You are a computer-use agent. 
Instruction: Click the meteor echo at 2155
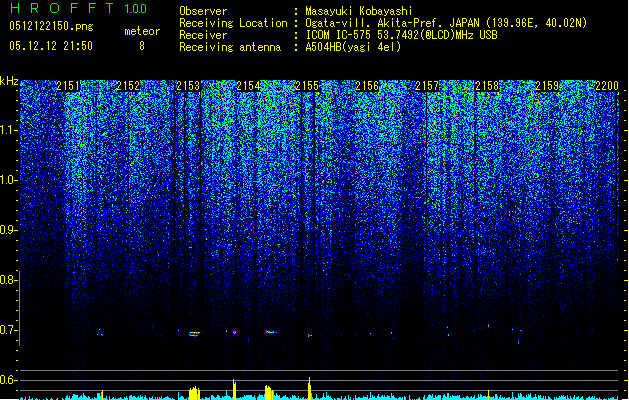(x=309, y=335)
